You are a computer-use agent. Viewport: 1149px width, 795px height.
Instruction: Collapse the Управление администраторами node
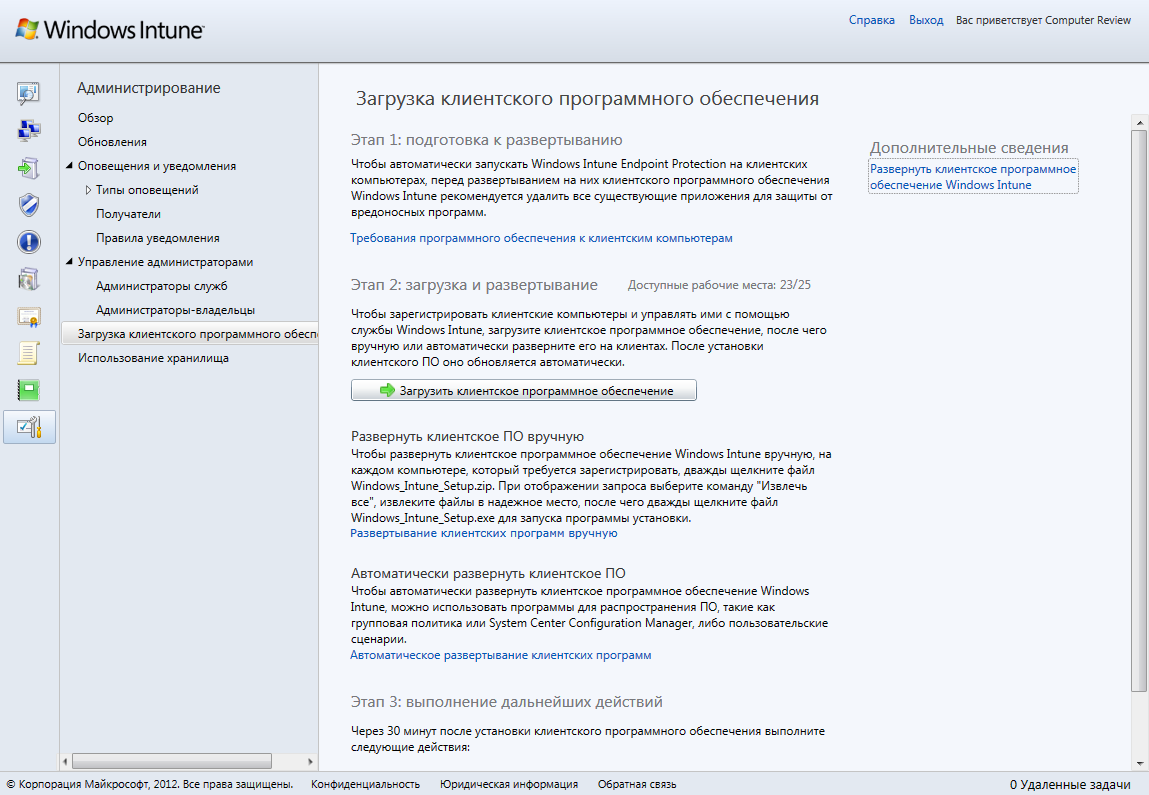[x=70, y=262]
